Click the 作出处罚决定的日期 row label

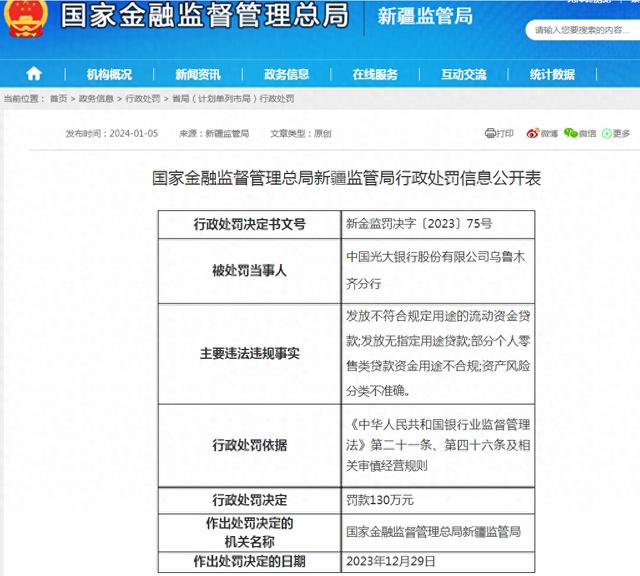coord(249,561)
